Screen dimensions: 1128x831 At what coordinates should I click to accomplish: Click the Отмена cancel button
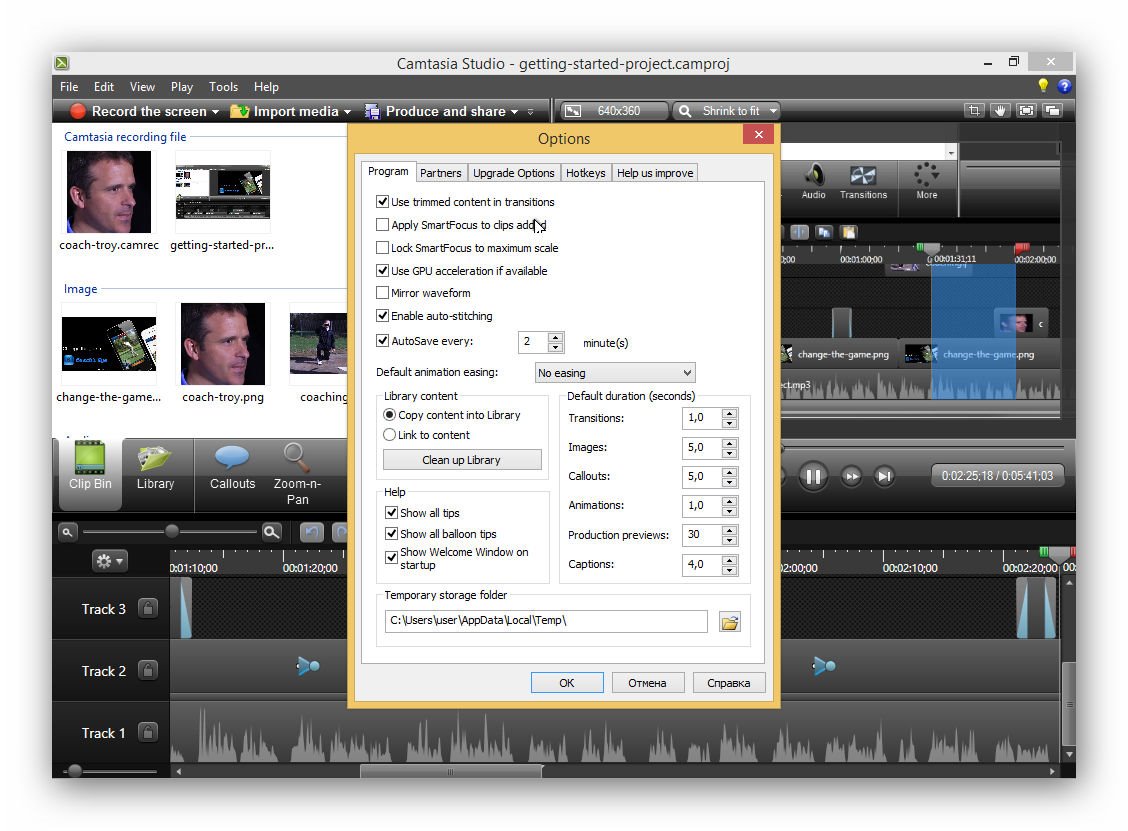[x=647, y=683]
